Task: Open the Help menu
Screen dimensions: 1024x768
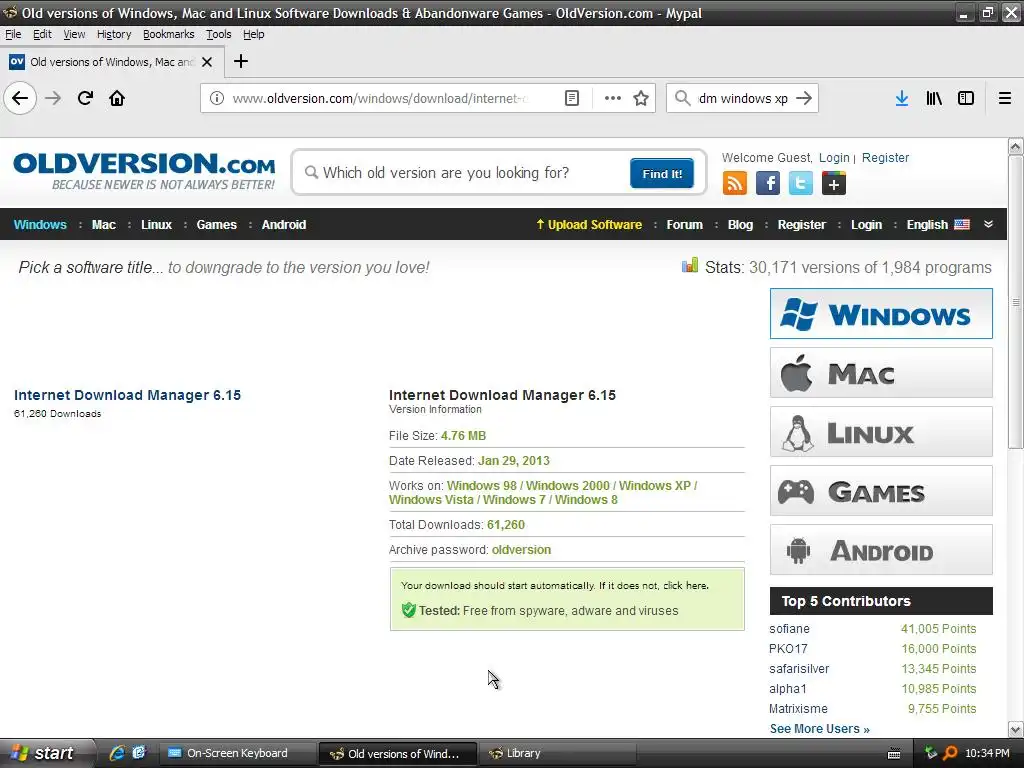Action: coord(253,34)
